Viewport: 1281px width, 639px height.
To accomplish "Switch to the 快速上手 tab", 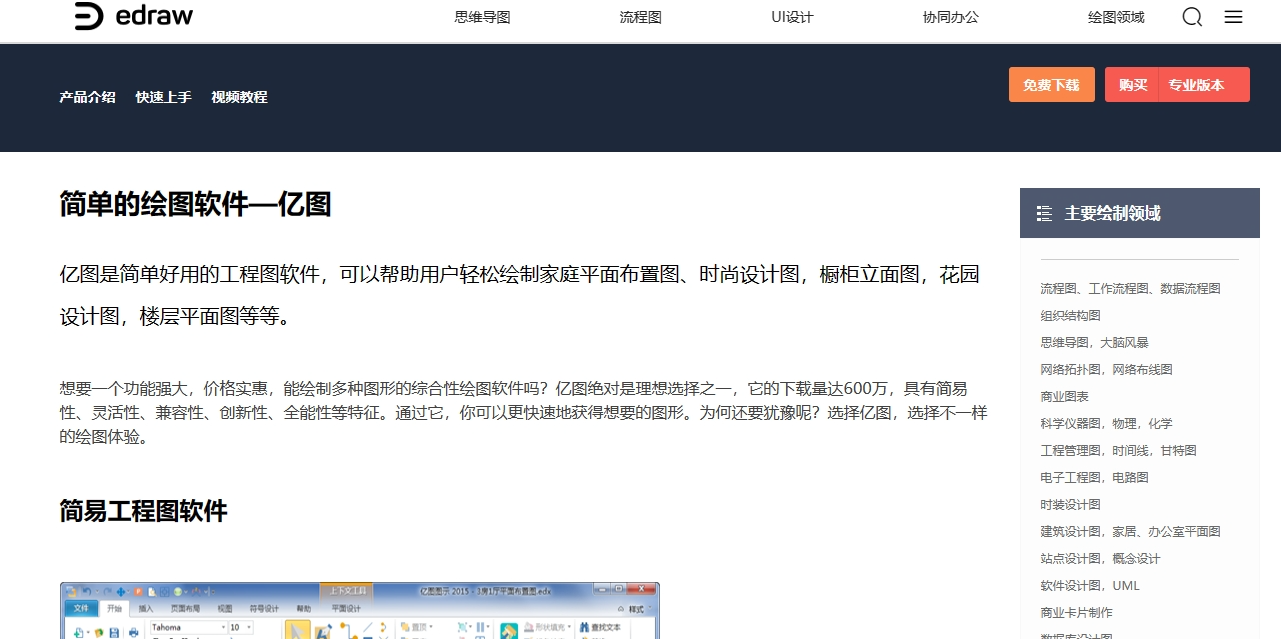I will [x=164, y=97].
